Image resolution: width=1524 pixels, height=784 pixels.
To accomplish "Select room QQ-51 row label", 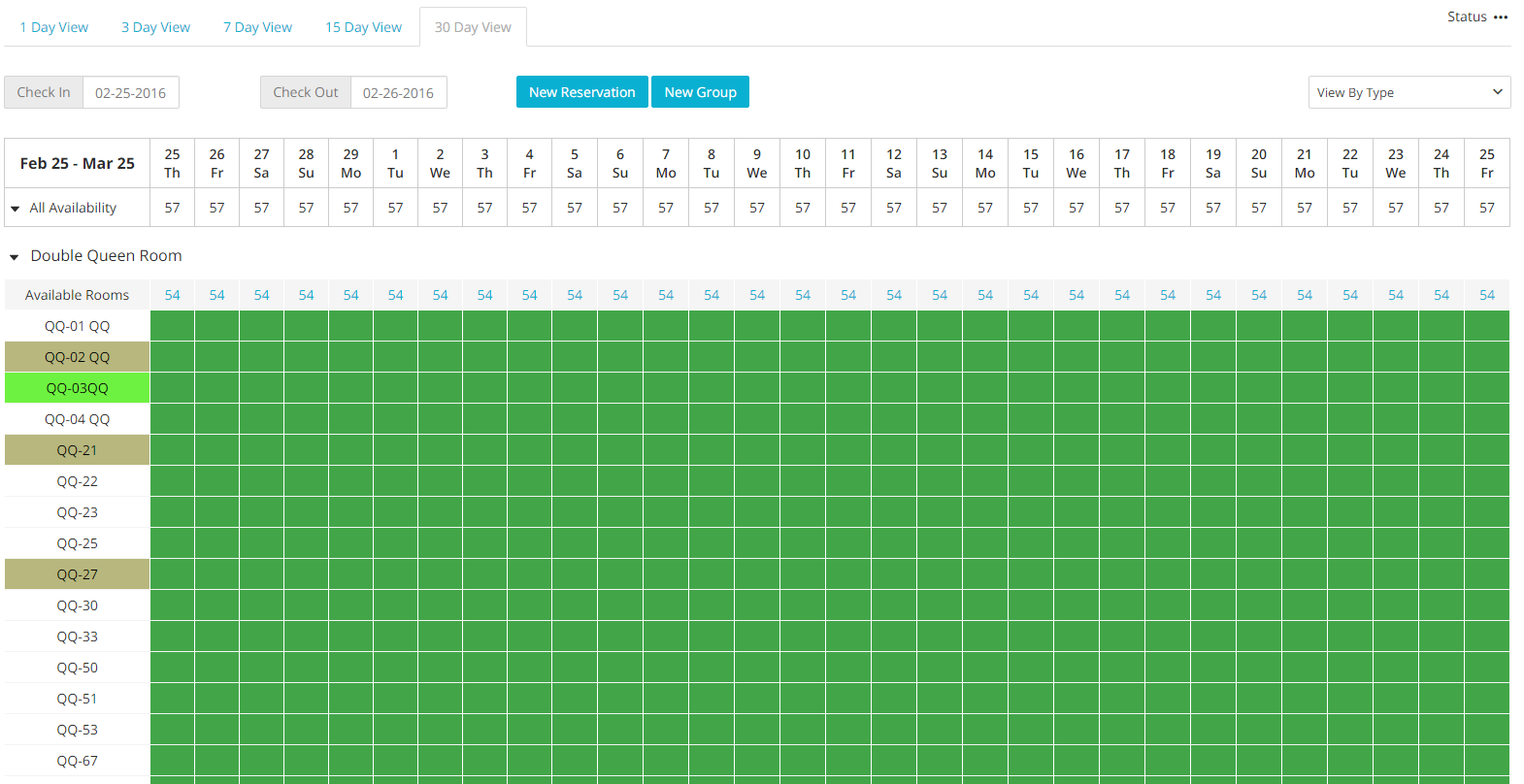I will click(x=77, y=699).
